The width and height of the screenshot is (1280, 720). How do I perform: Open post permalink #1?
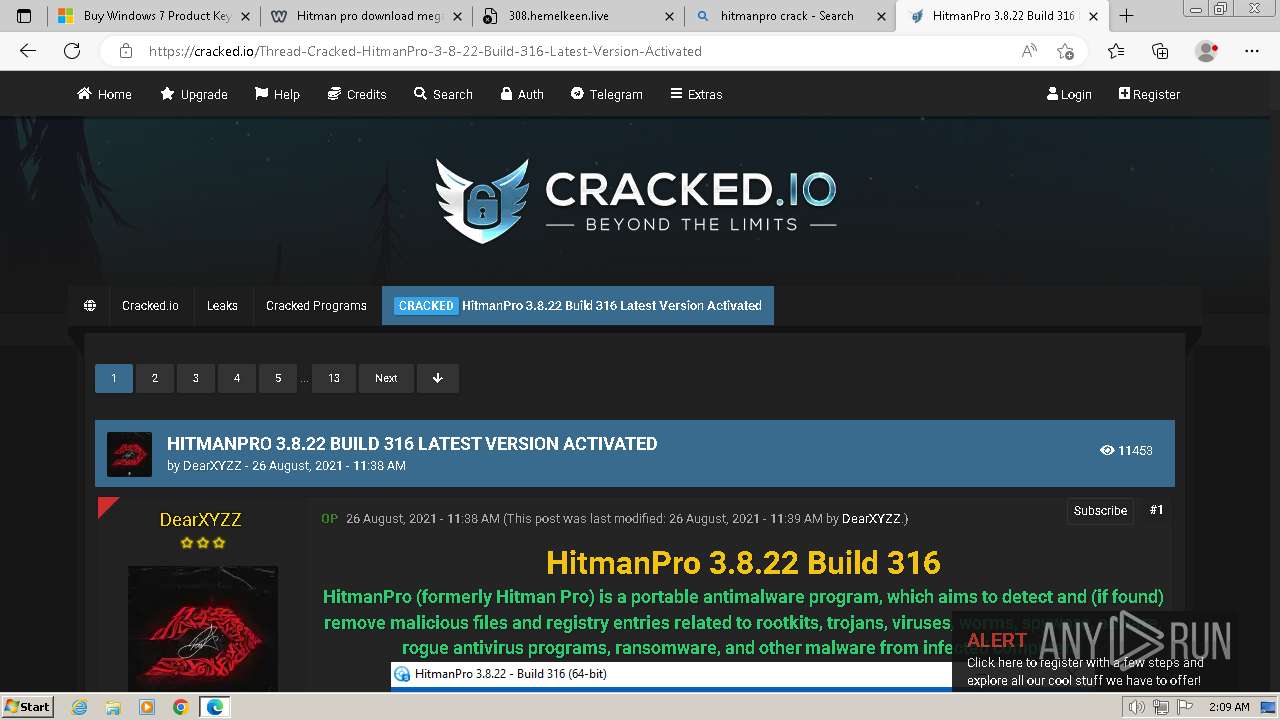tap(1156, 510)
